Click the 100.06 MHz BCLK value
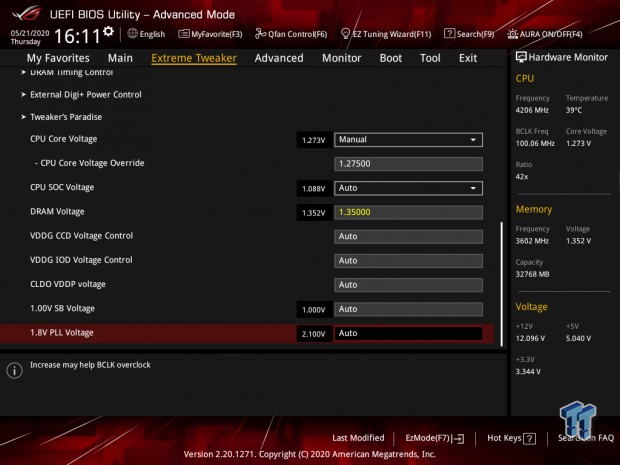Image resolution: width=620 pixels, height=465 pixels. 535,144
